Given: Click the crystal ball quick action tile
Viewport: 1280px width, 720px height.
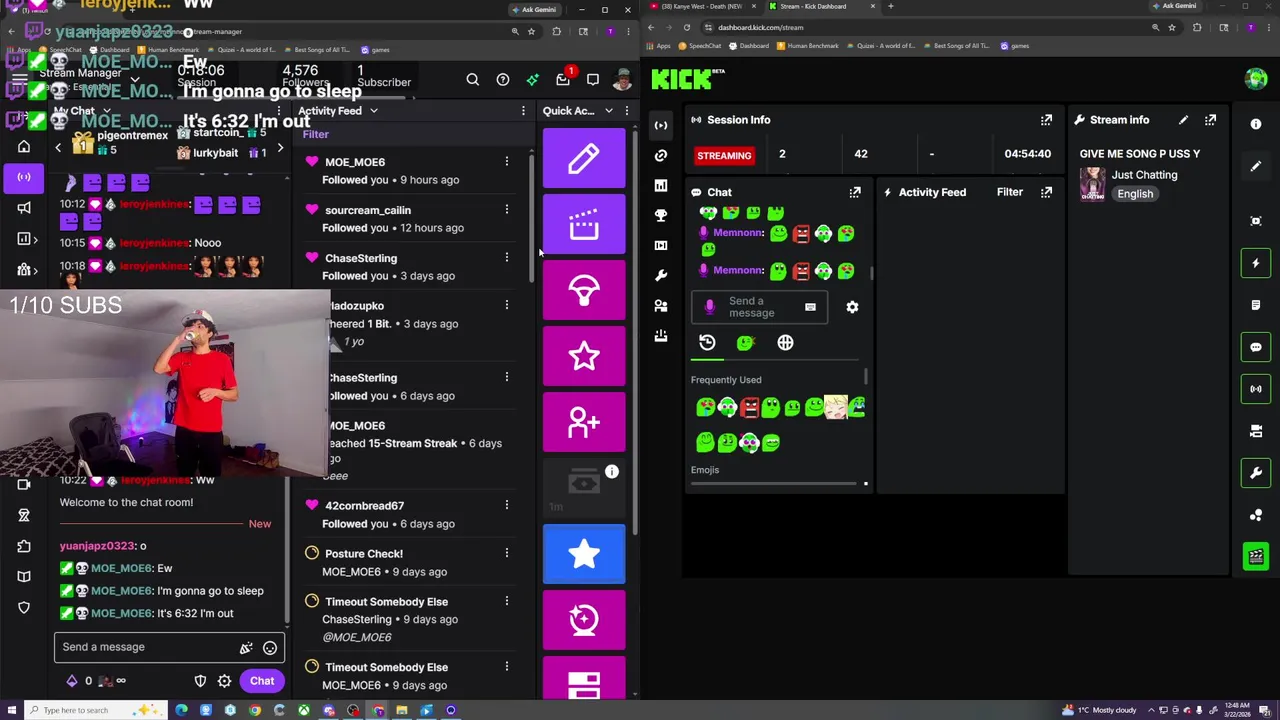Looking at the screenshot, I should pyautogui.click(x=584, y=620).
